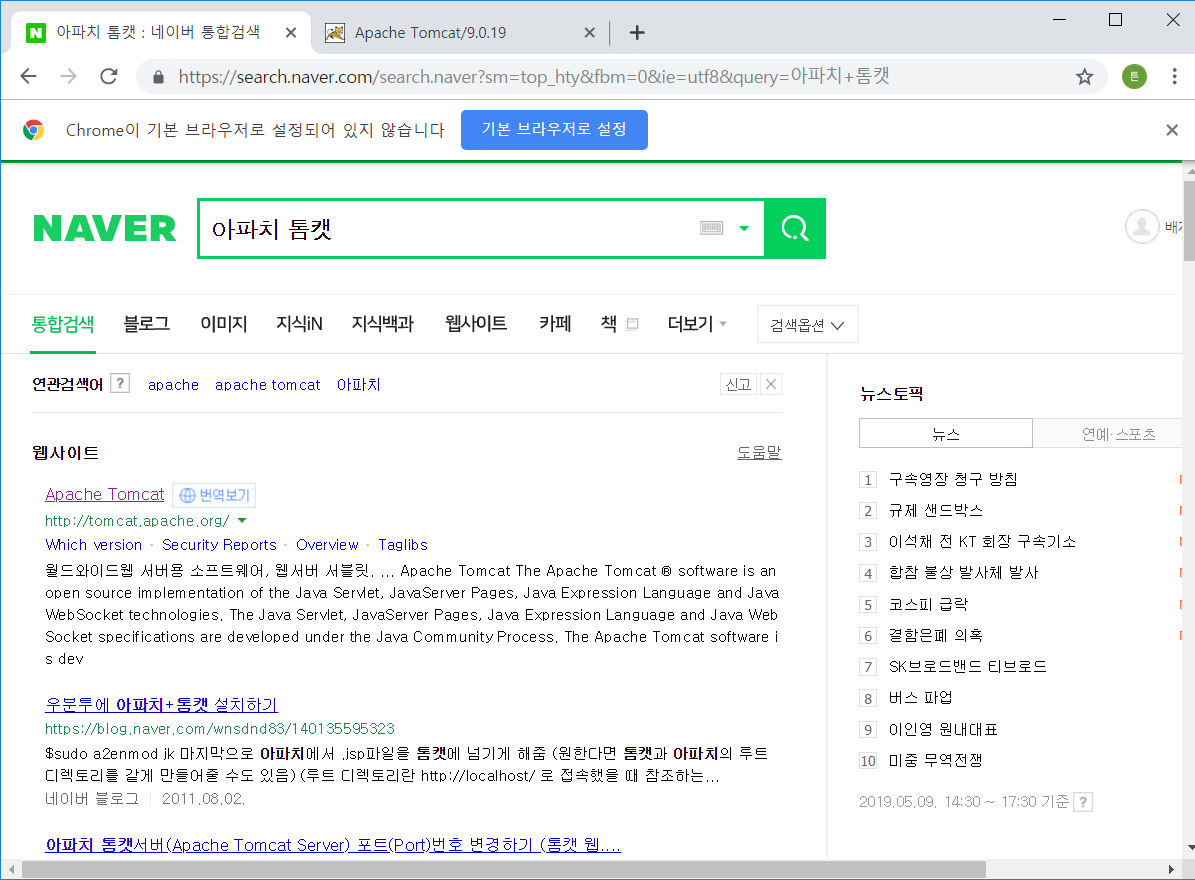Switch to the 카페 tab
1195x880 pixels.
pos(555,324)
